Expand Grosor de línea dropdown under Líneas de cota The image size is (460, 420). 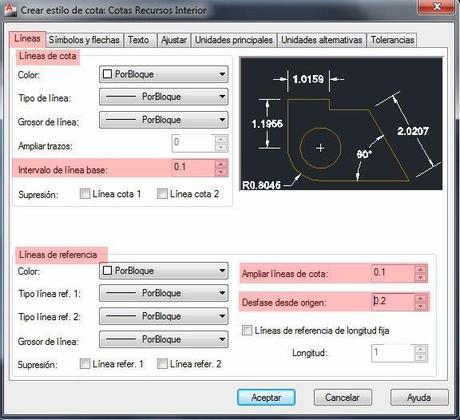(x=164, y=120)
